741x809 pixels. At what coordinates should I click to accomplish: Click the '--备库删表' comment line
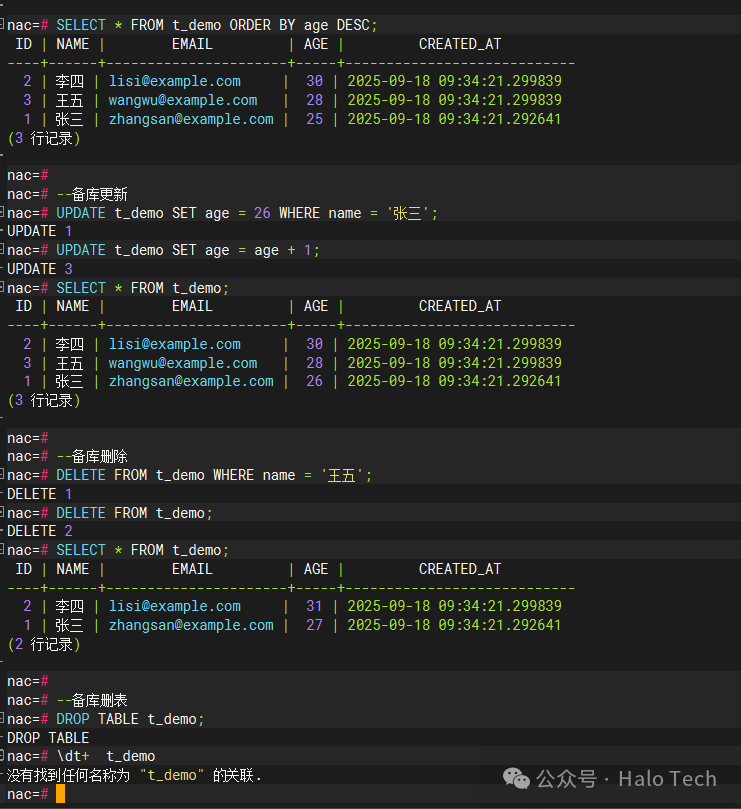(x=67, y=700)
